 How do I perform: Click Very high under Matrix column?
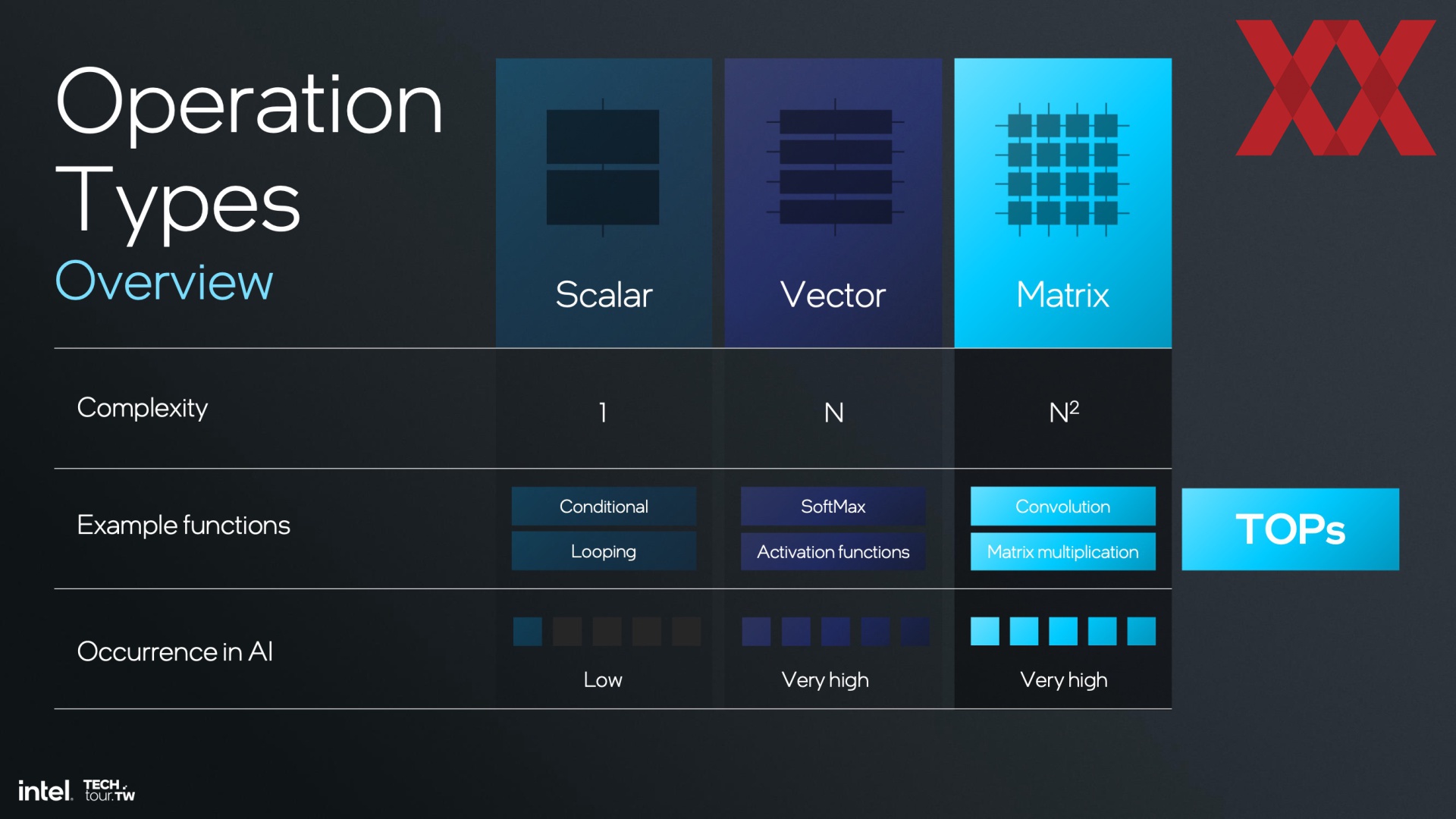(1064, 680)
